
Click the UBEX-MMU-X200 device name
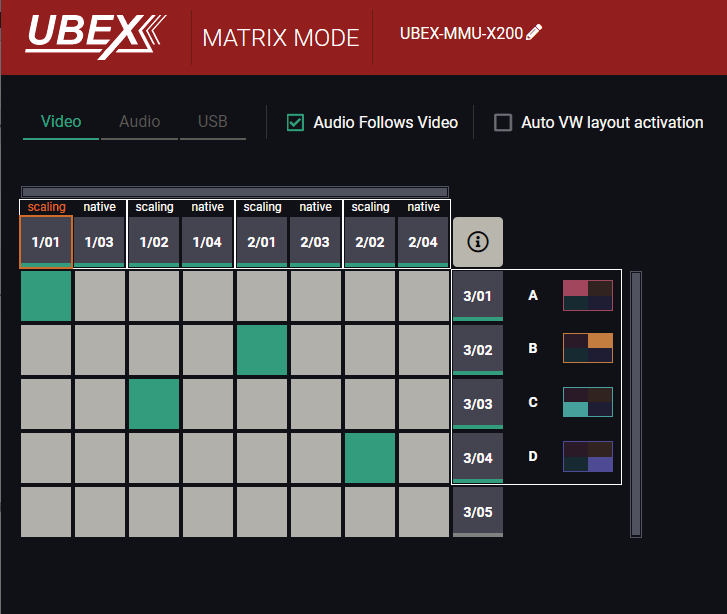[x=461, y=33]
